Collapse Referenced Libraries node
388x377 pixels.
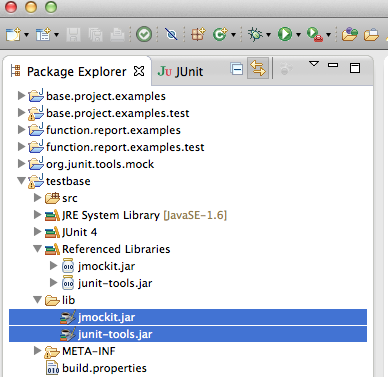37,249
